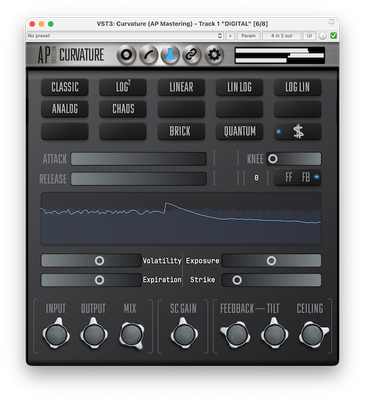
Task: Select the QUANTUM curve mode
Action: point(239,131)
